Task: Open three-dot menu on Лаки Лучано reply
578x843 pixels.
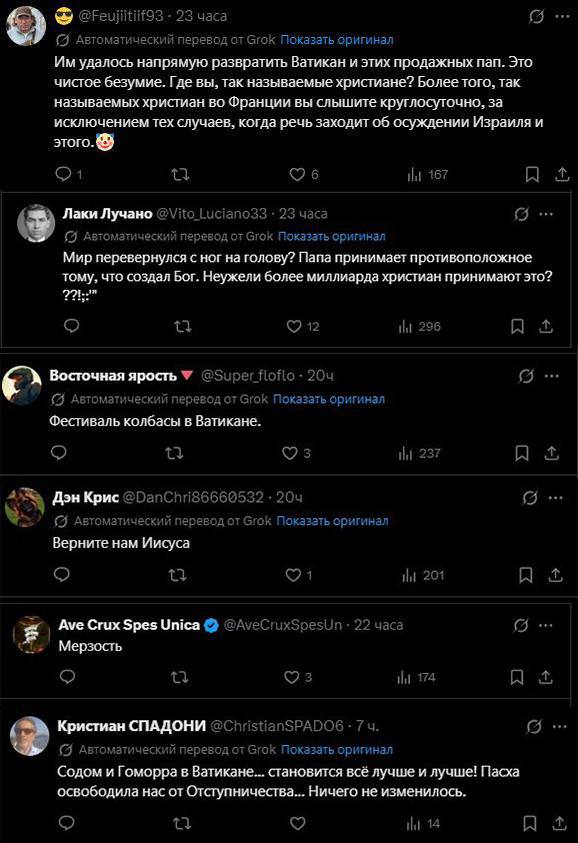Action: [546, 214]
